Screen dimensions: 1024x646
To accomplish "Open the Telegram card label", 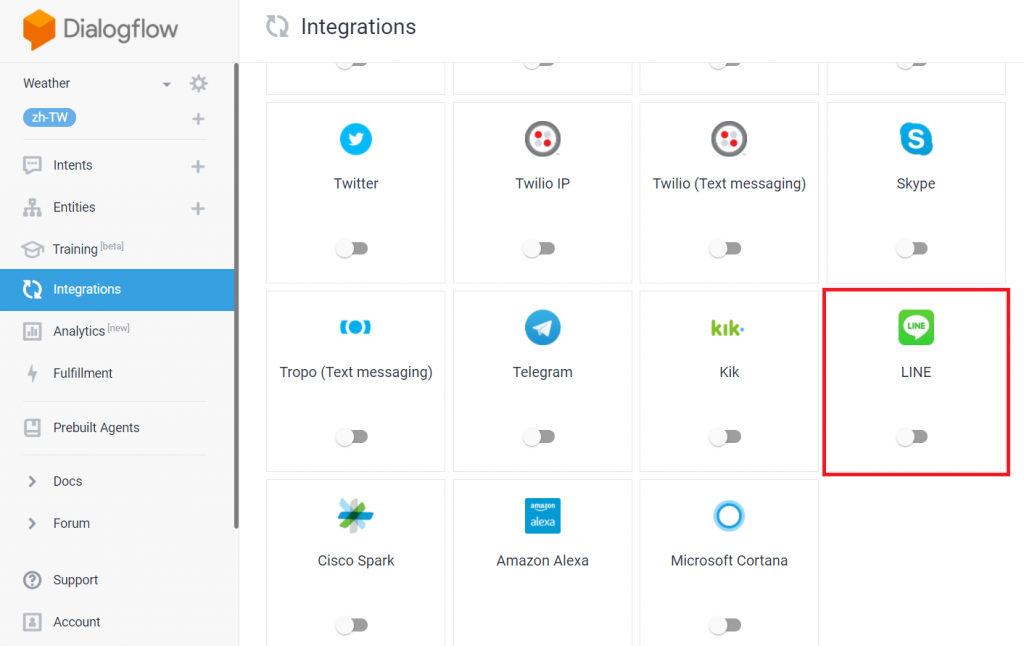I will point(543,372).
